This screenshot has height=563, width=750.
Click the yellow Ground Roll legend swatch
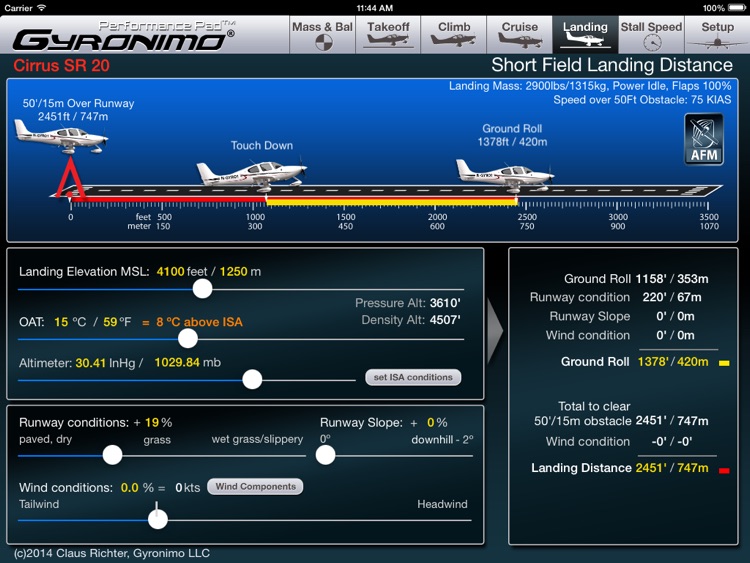(x=724, y=363)
